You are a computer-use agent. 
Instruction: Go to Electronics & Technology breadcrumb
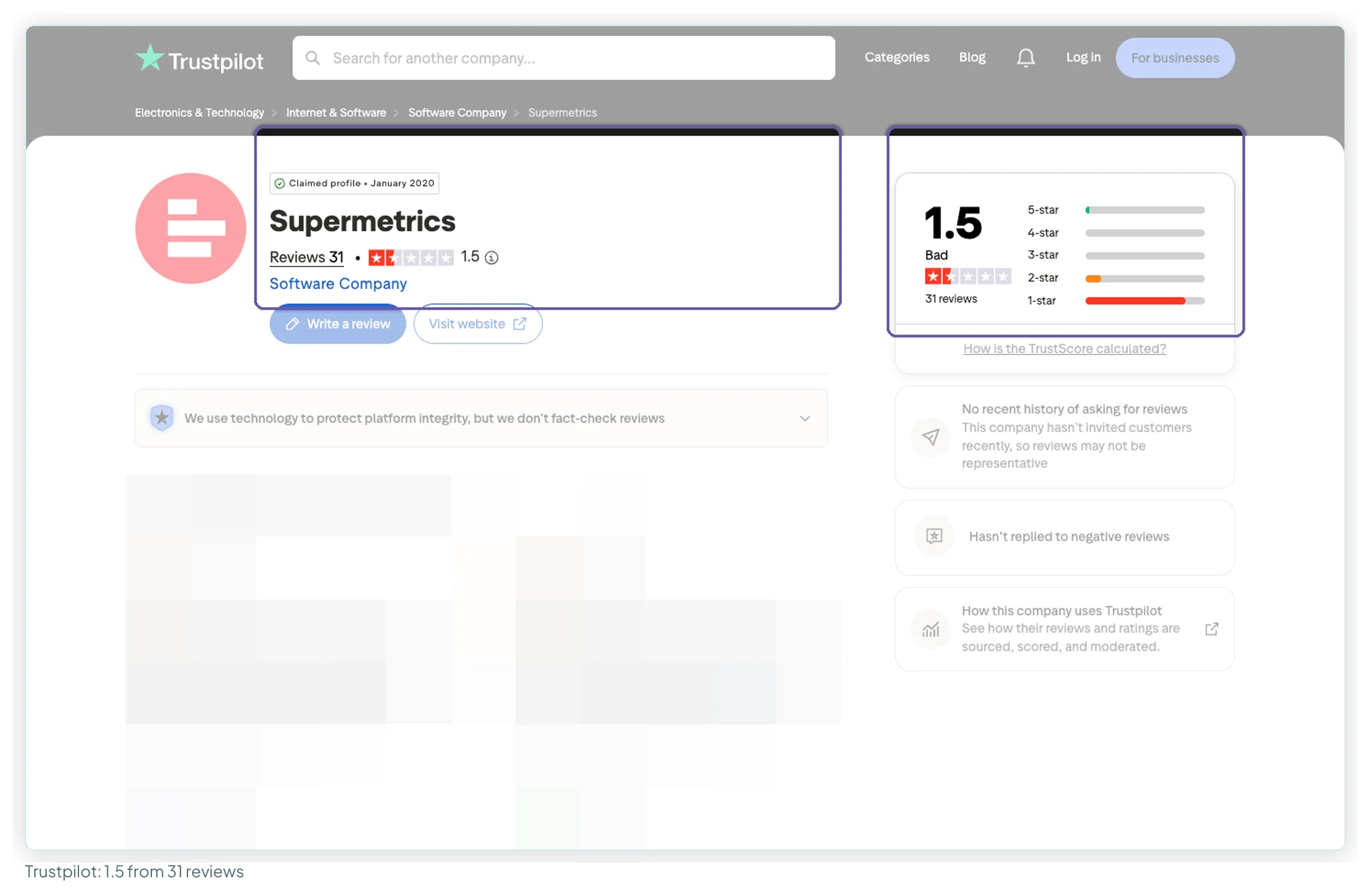point(199,113)
